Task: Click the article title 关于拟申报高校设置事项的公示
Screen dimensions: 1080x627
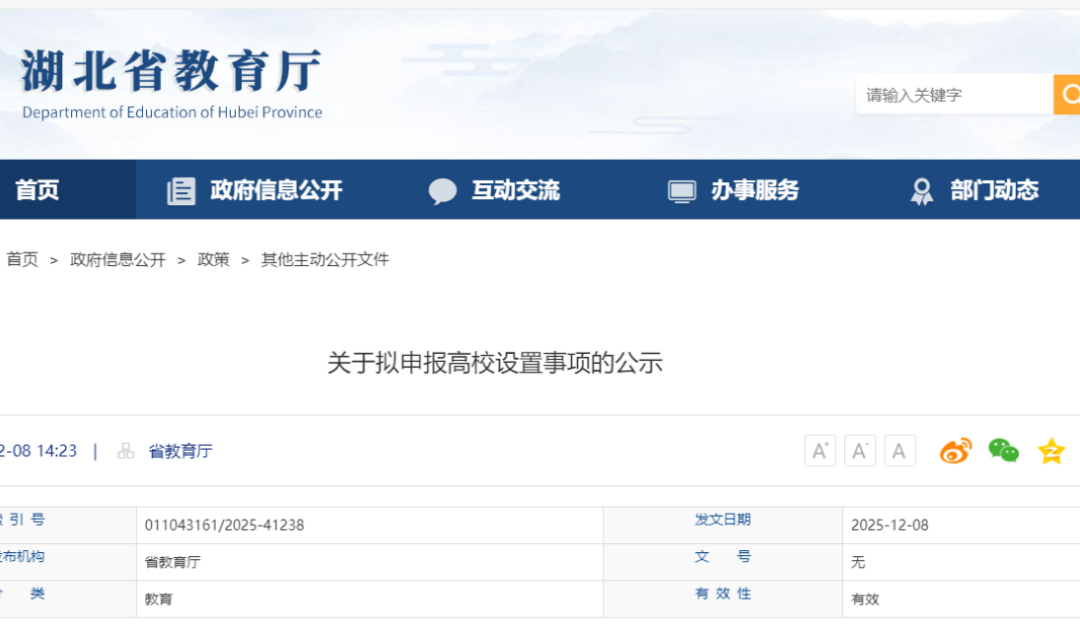Action: point(495,362)
